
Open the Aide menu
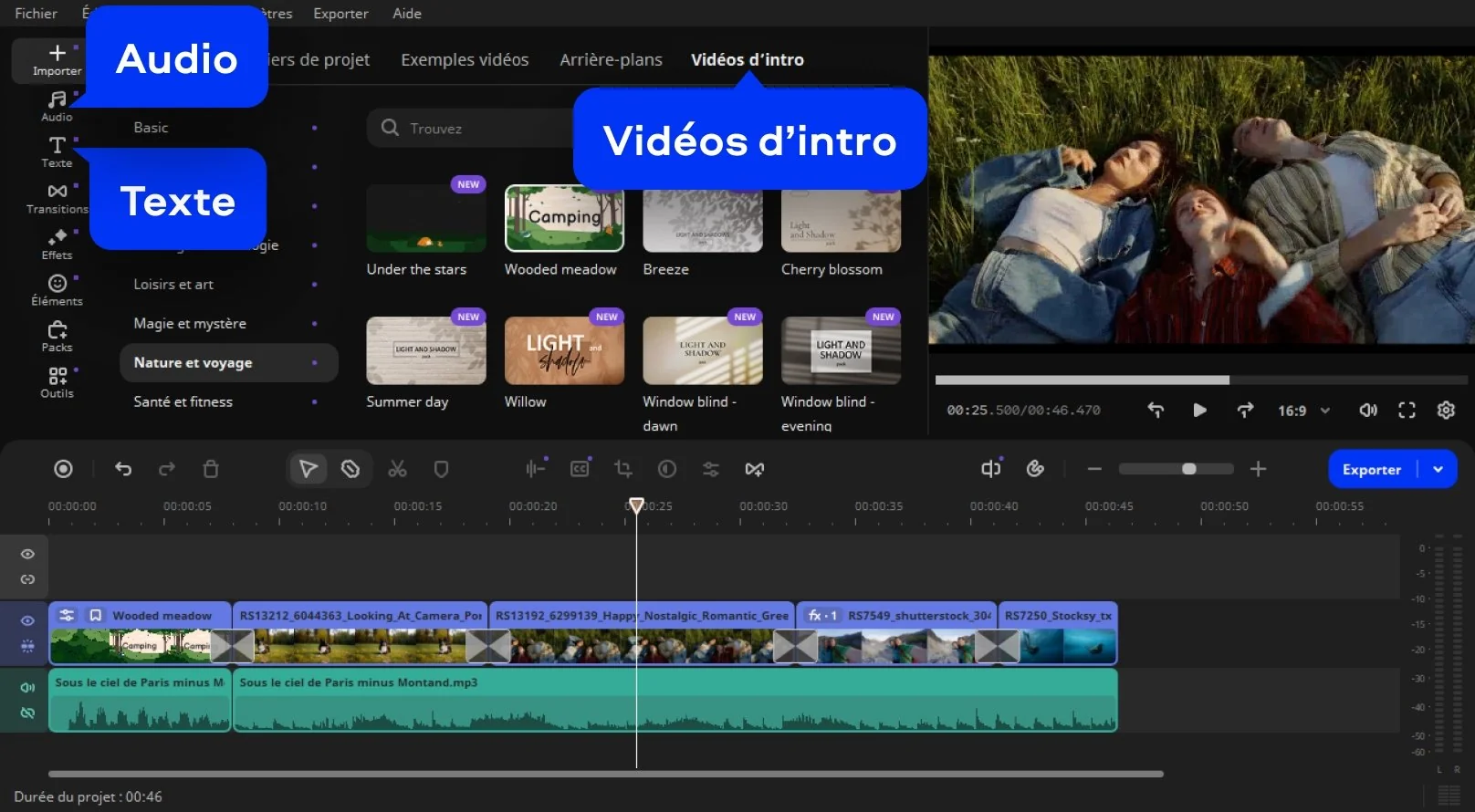point(407,14)
